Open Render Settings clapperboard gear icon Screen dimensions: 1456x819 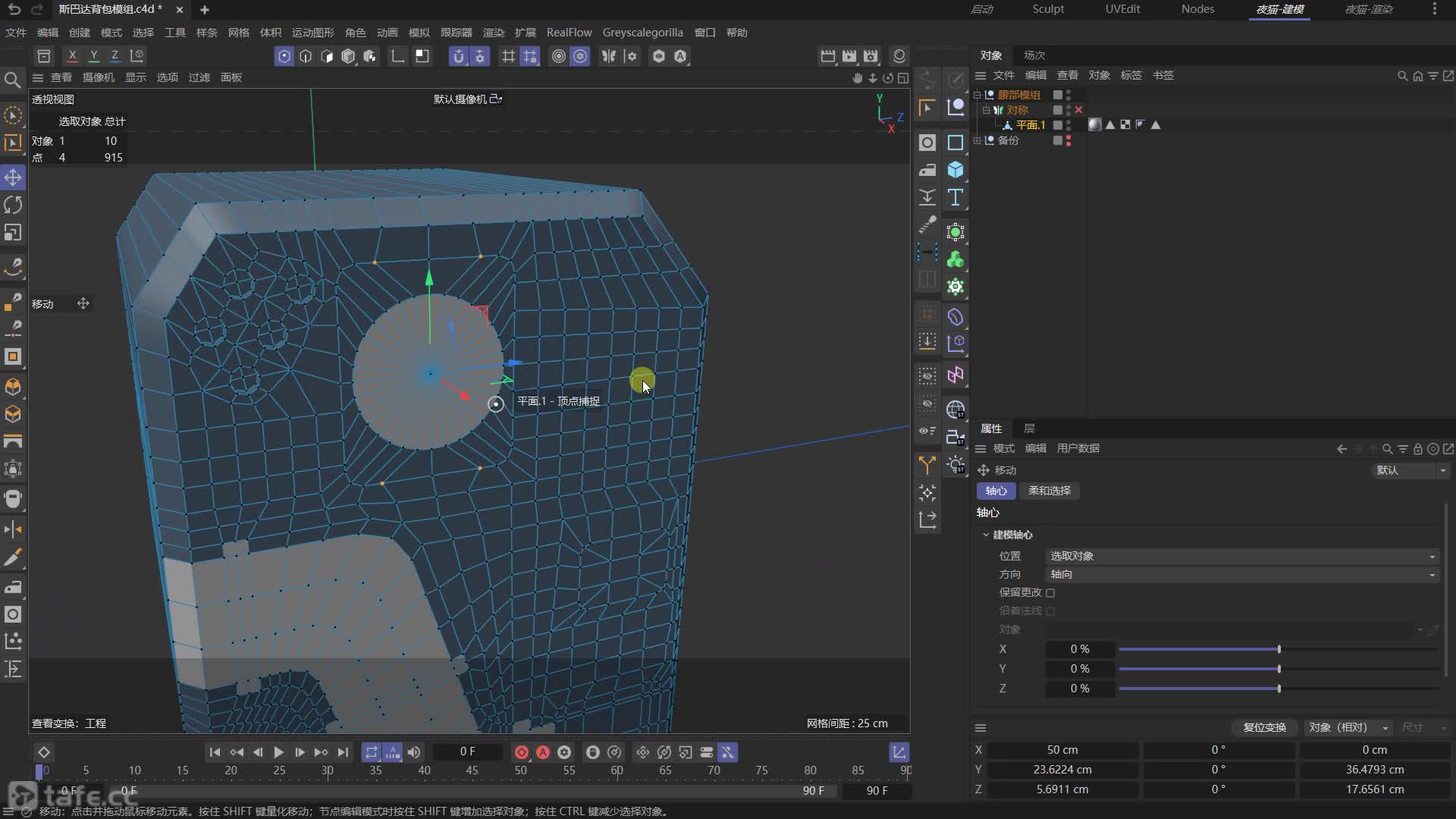coord(871,56)
